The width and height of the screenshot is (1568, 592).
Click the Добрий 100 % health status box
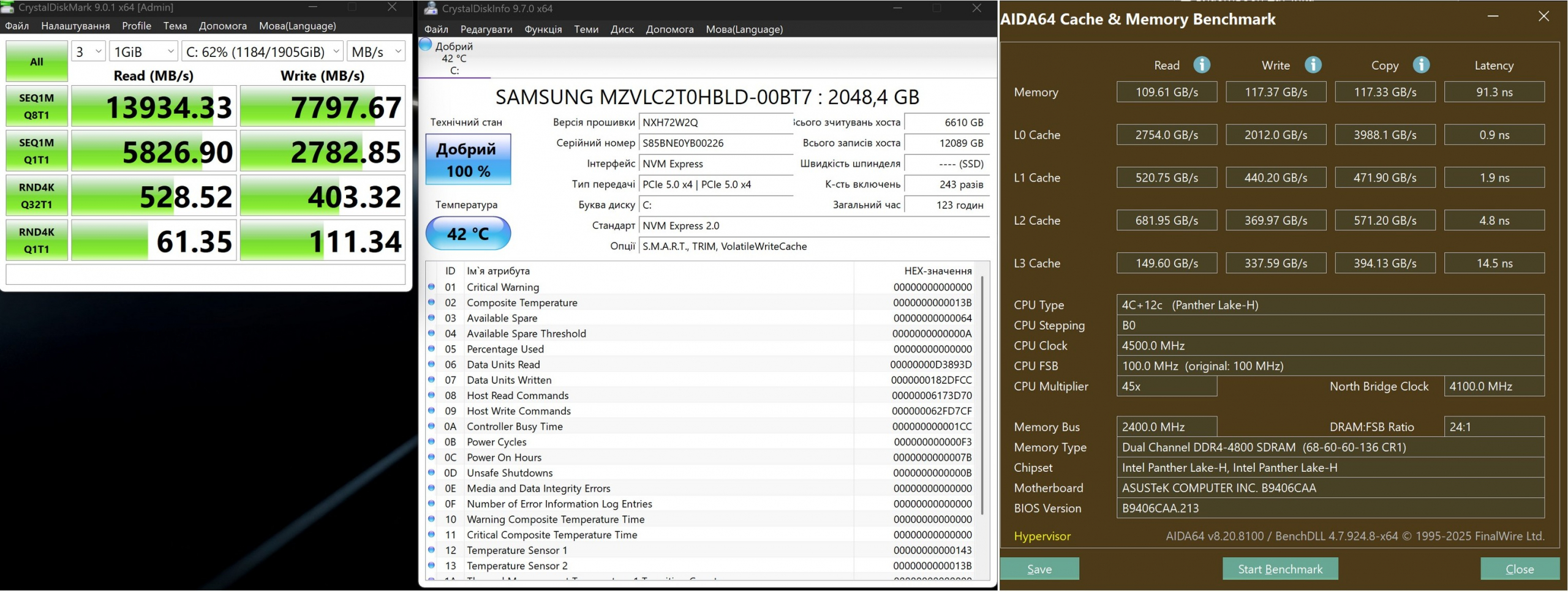pyautogui.click(x=468, y=160)
